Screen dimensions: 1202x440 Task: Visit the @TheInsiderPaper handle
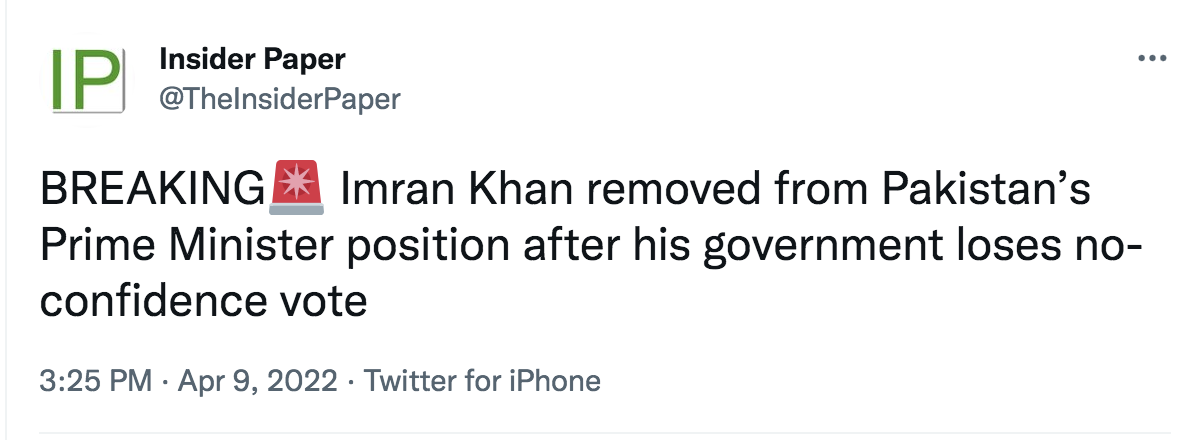coord(279,98)
